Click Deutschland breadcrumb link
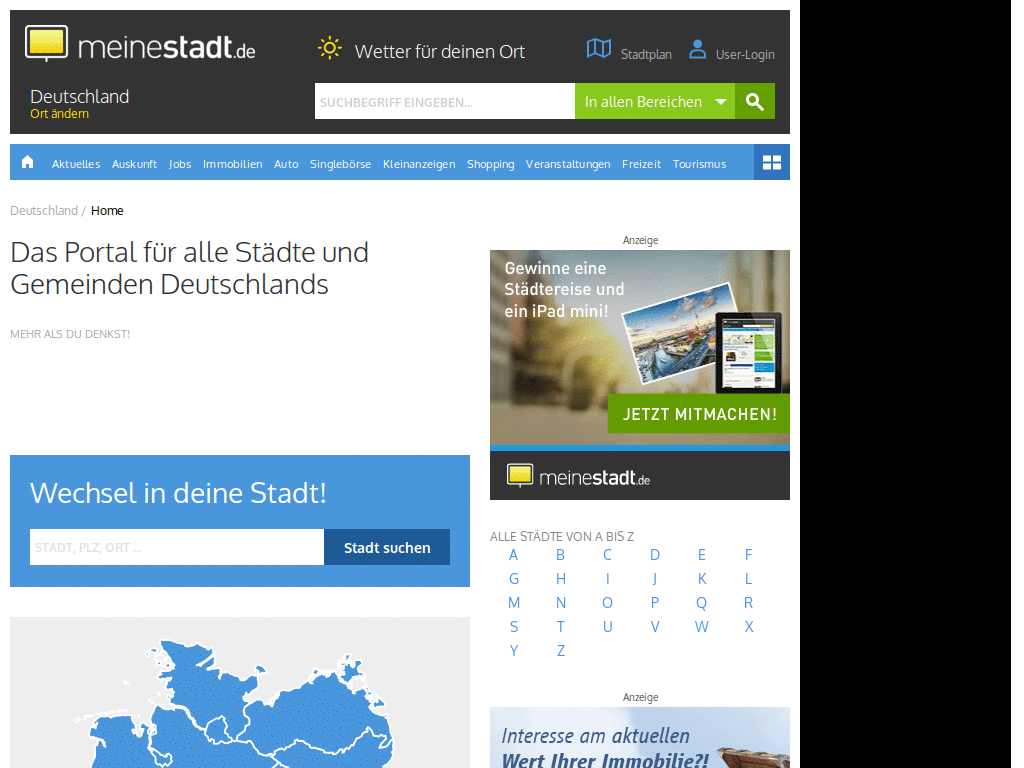The image size is (1024, 768). [x=44, y=210]
